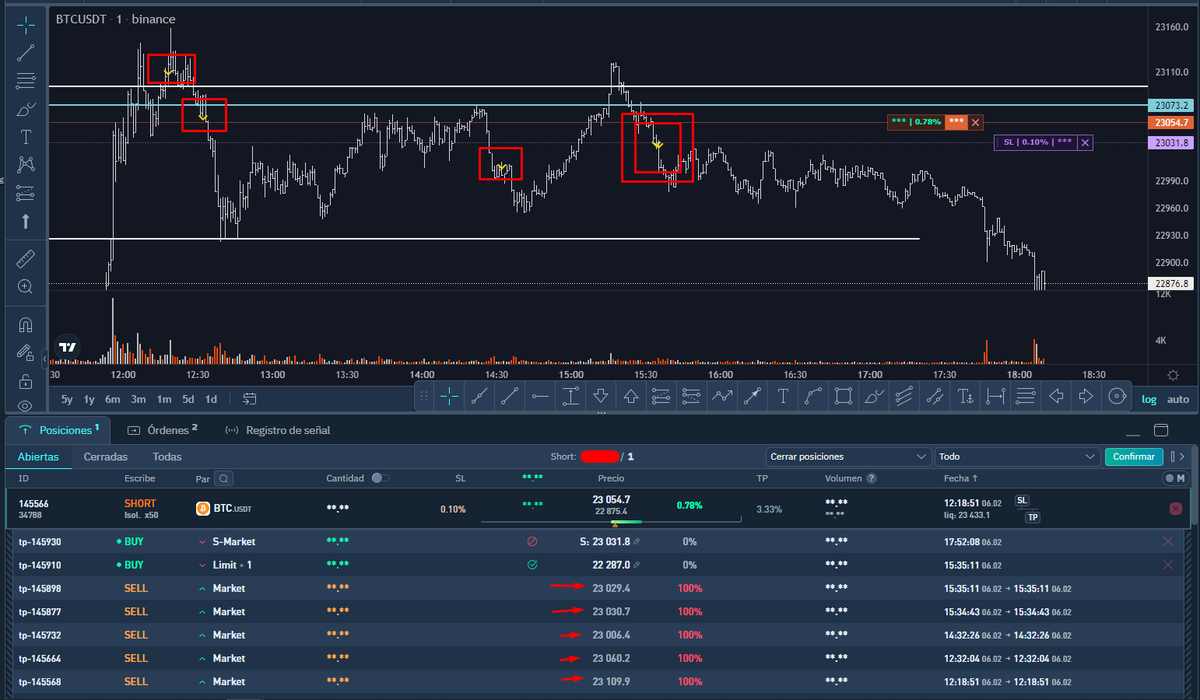Show Todas positions sub-tab
The width and height of the screenshot is (1200, 700).
pos(167,456)
